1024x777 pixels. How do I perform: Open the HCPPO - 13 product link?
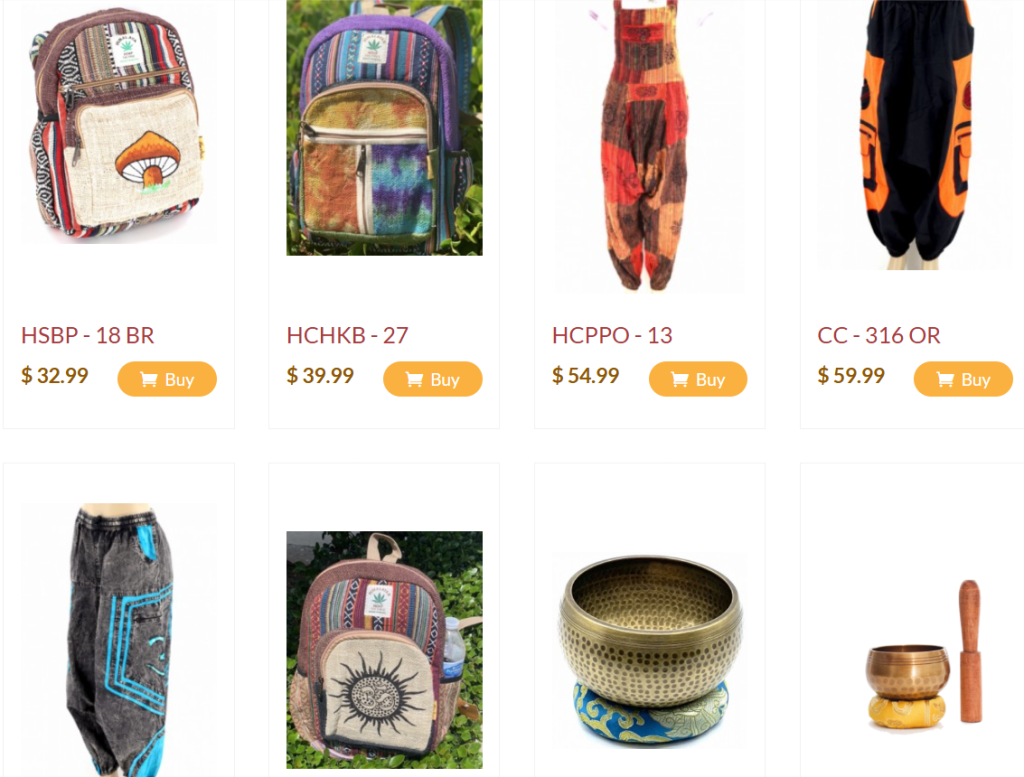[x=612, y=336]
